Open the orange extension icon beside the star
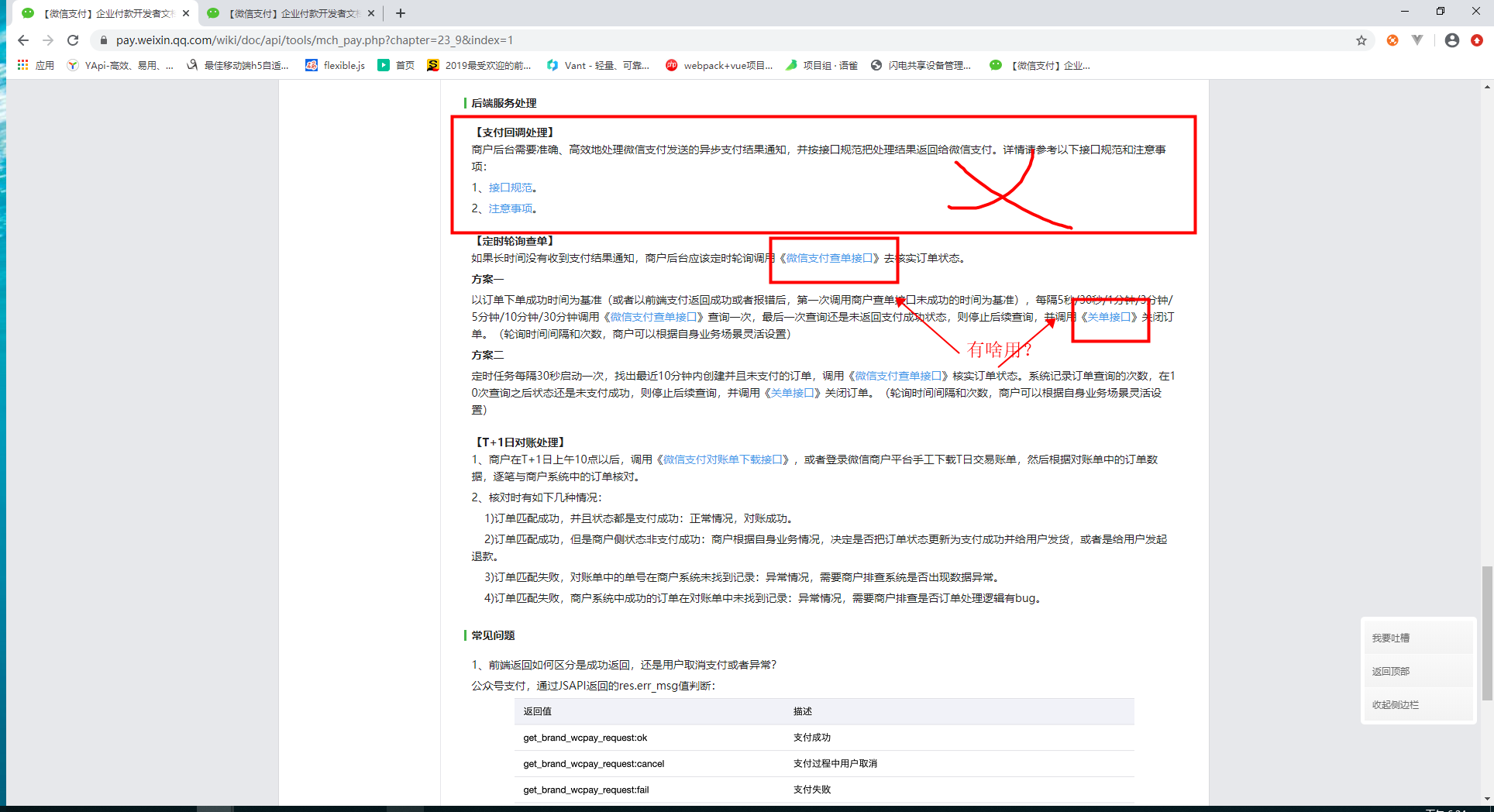Screen dimensions: 1494x812 point(1392,40)
